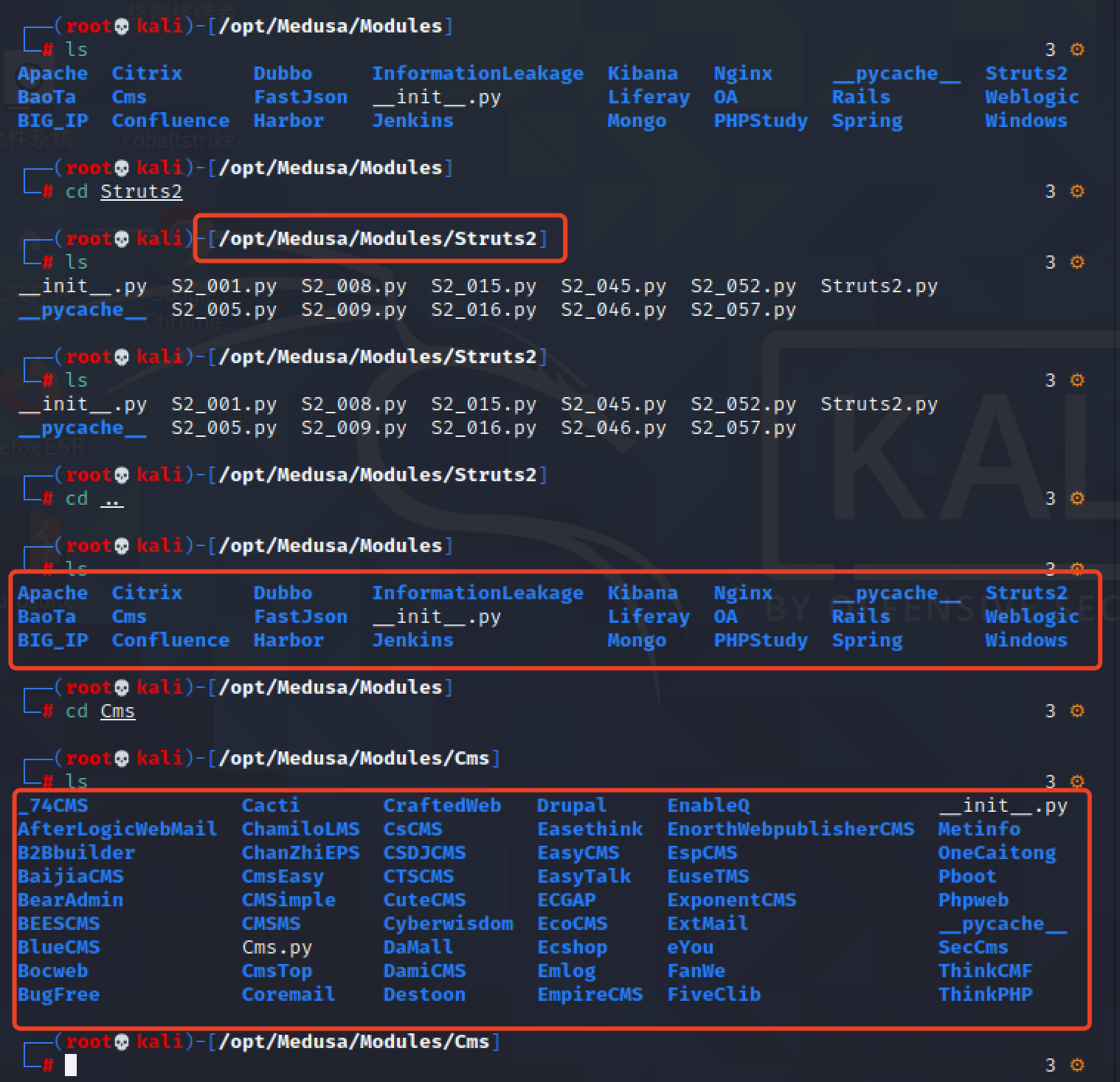Select the 'cd Struts2' command text

click(123, 192)
